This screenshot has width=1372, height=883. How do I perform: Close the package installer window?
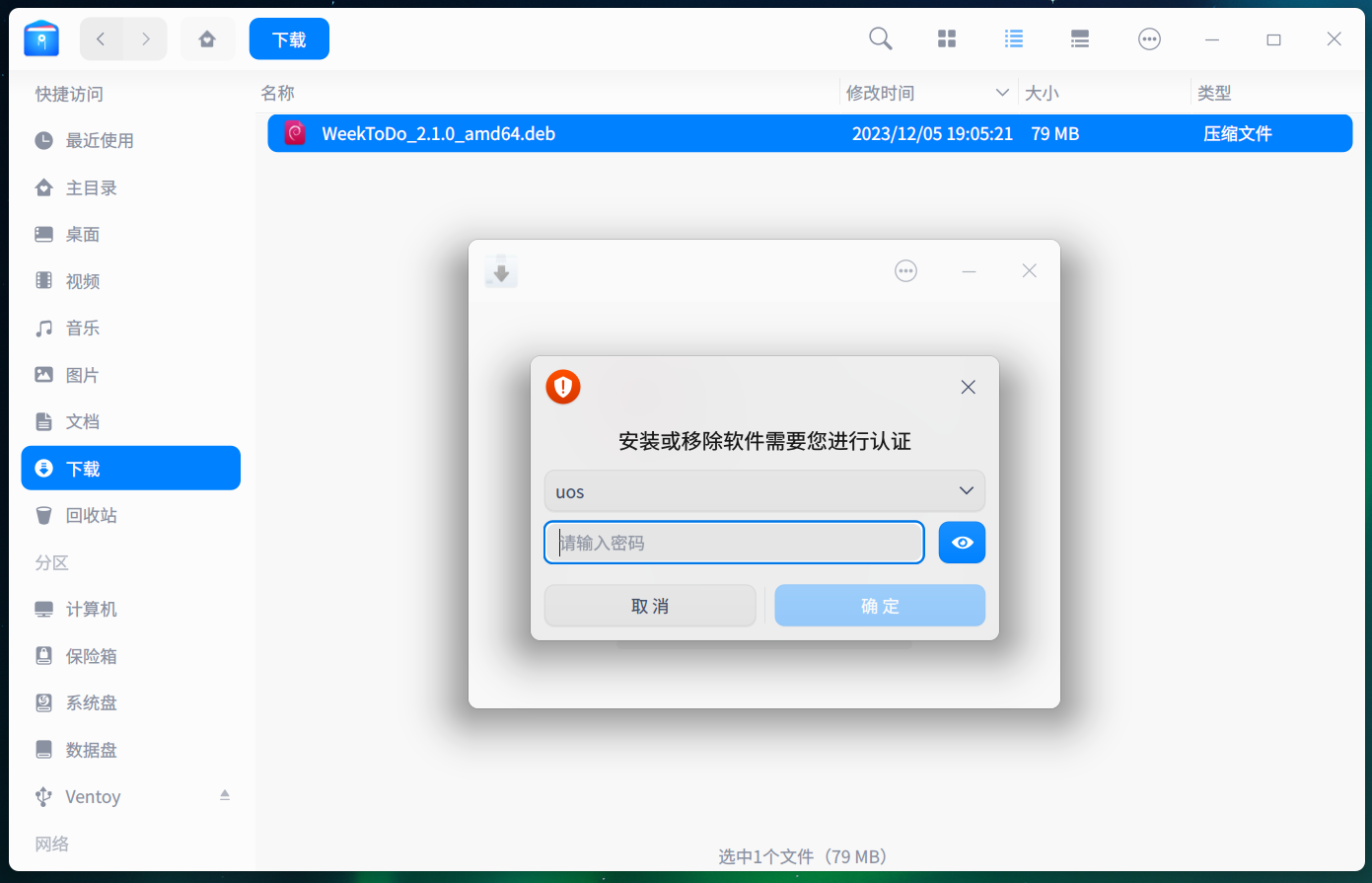pos(1029,270)
